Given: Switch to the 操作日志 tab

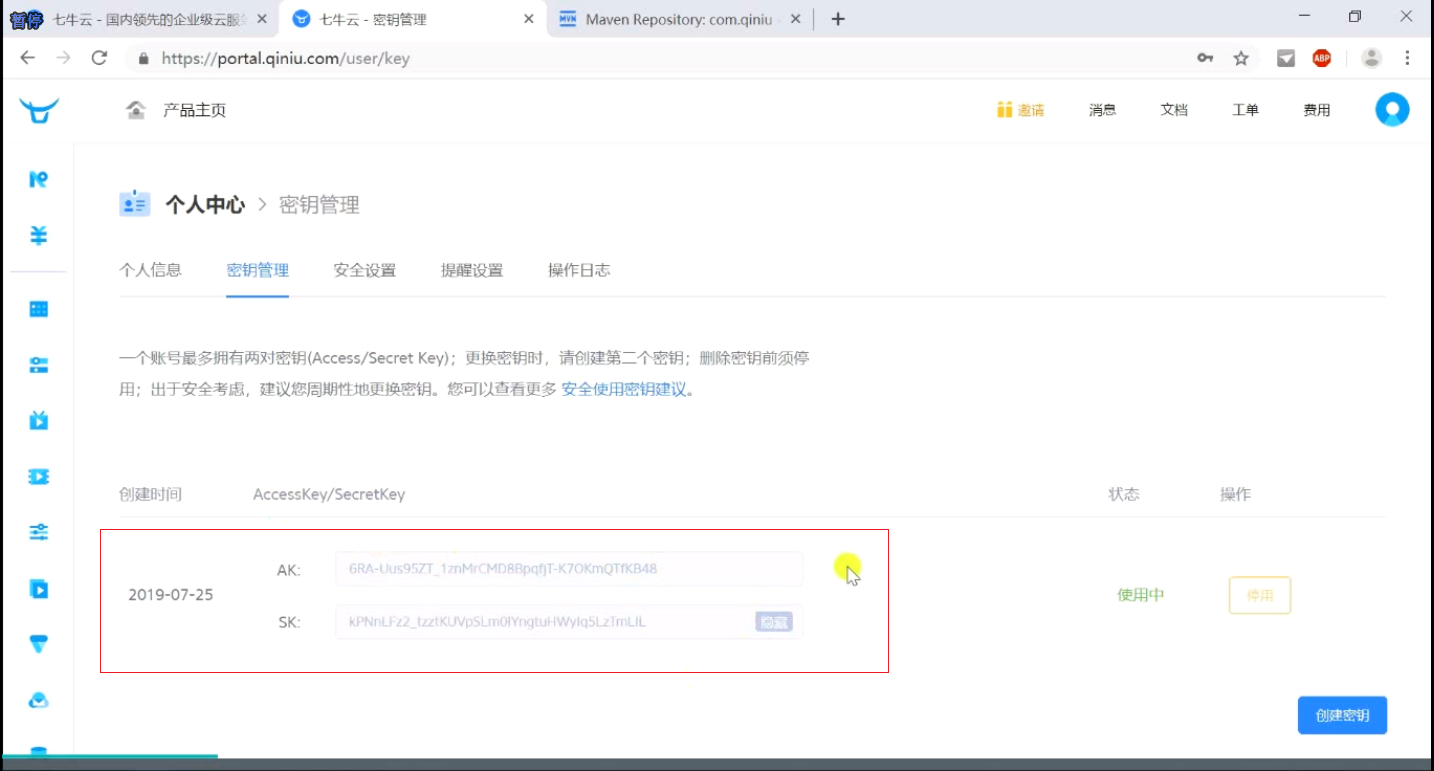Looking at the screenshot, I should (579, 270).
